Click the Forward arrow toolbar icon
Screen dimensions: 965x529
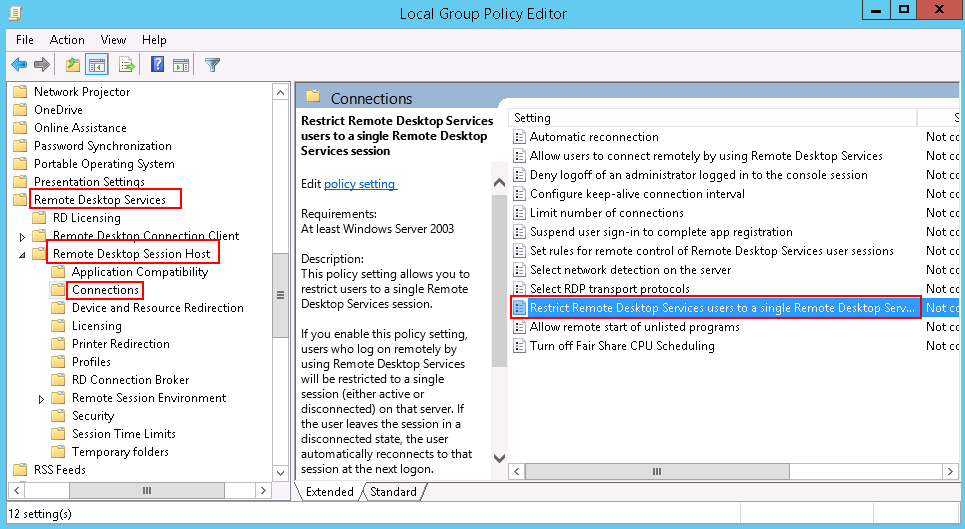42,64
